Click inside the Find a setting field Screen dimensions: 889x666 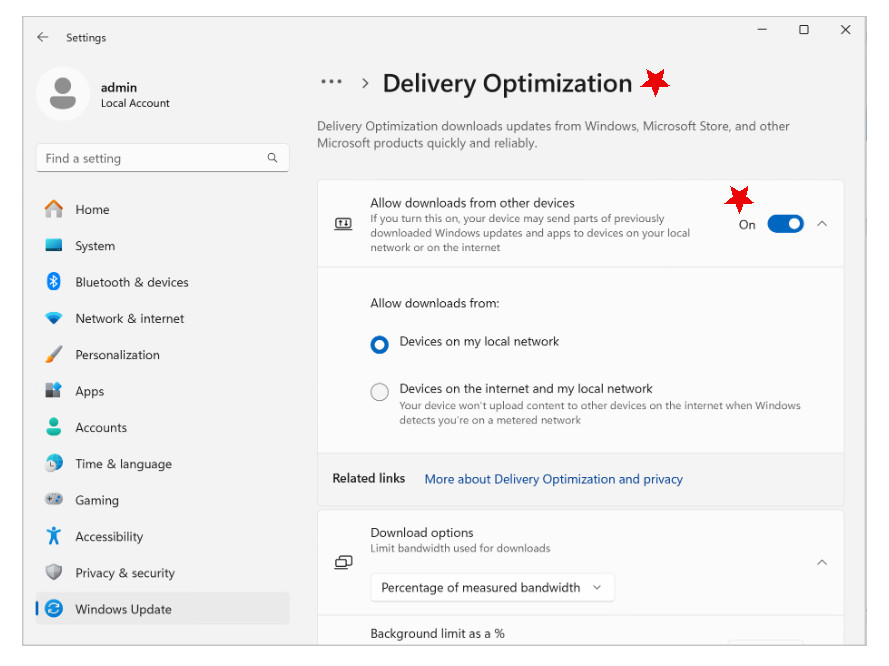point(150,158)
